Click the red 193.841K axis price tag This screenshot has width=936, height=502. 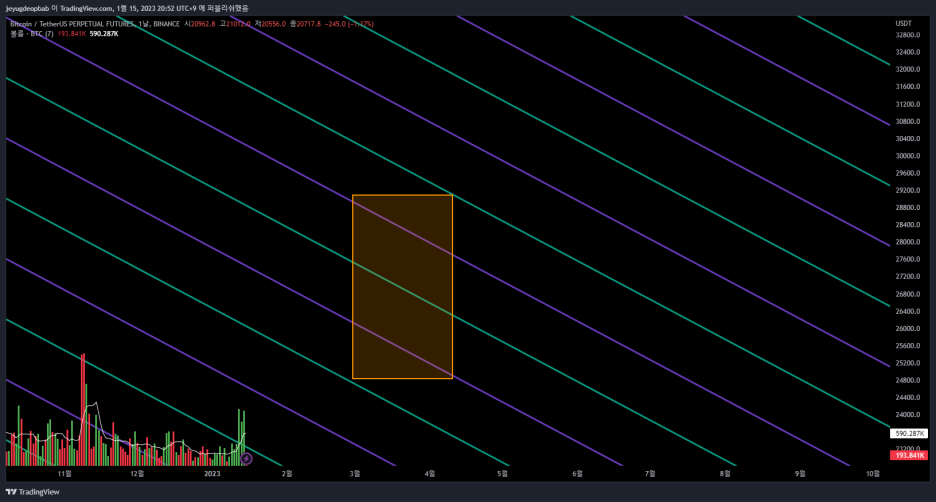[x=909, y=455]
